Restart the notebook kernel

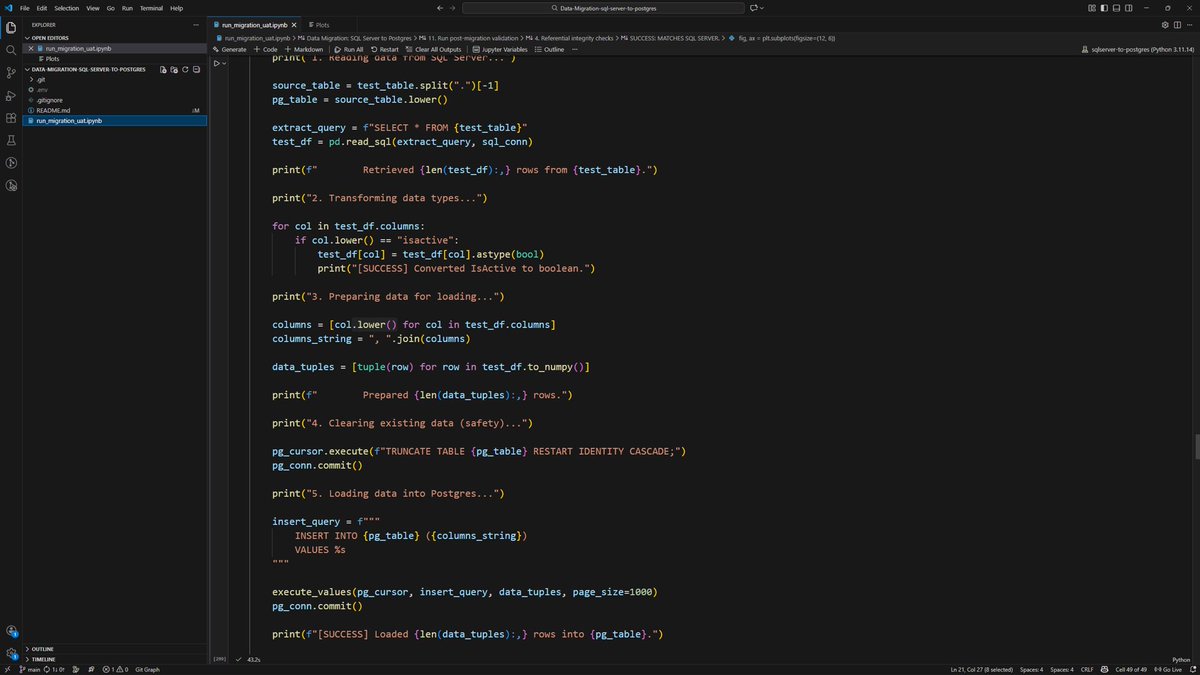[384, 49]
